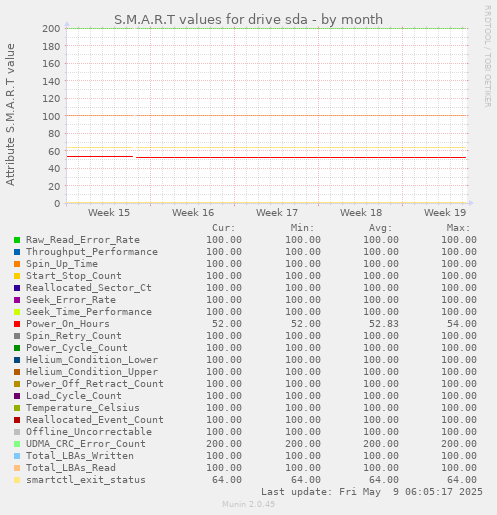497x515 pixels.
Task: Click the pale yellow smartctl_exit_status swatch
Action: tap(17, 480)
